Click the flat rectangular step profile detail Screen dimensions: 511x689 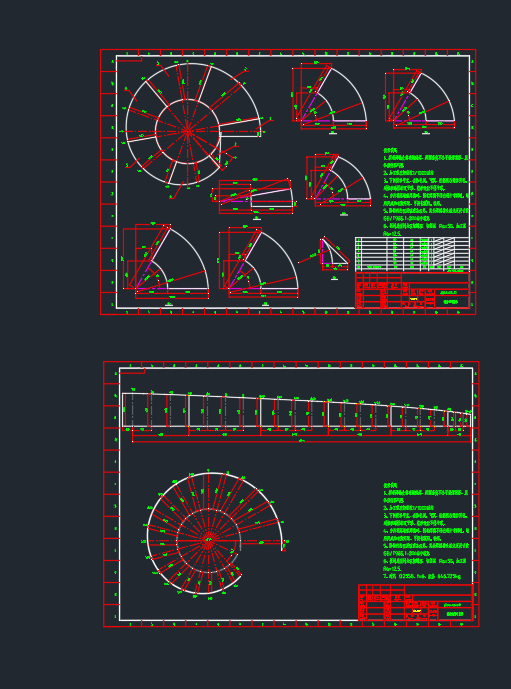click(255, 197)
